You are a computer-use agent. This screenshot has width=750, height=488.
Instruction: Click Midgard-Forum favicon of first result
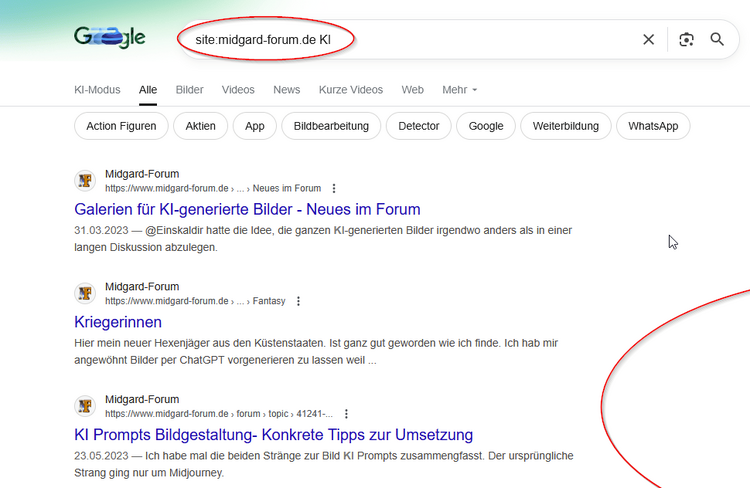click(85, 181)
